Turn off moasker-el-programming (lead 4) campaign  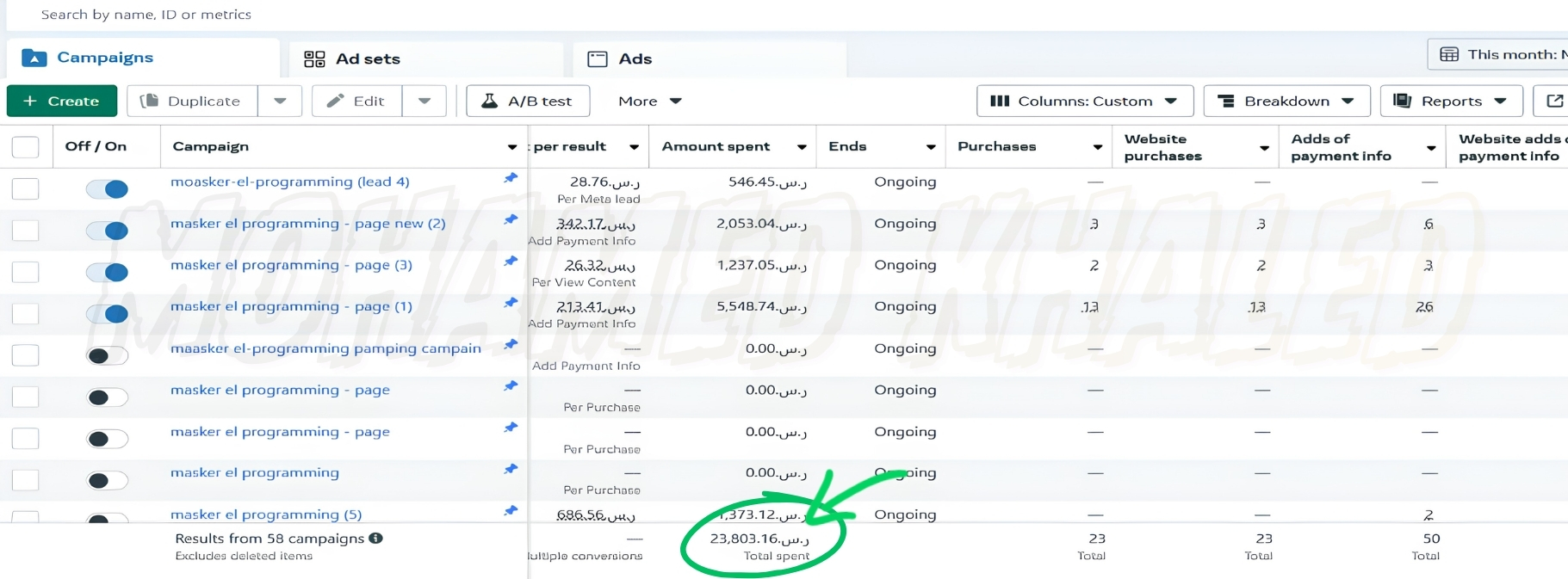point(108,189)
